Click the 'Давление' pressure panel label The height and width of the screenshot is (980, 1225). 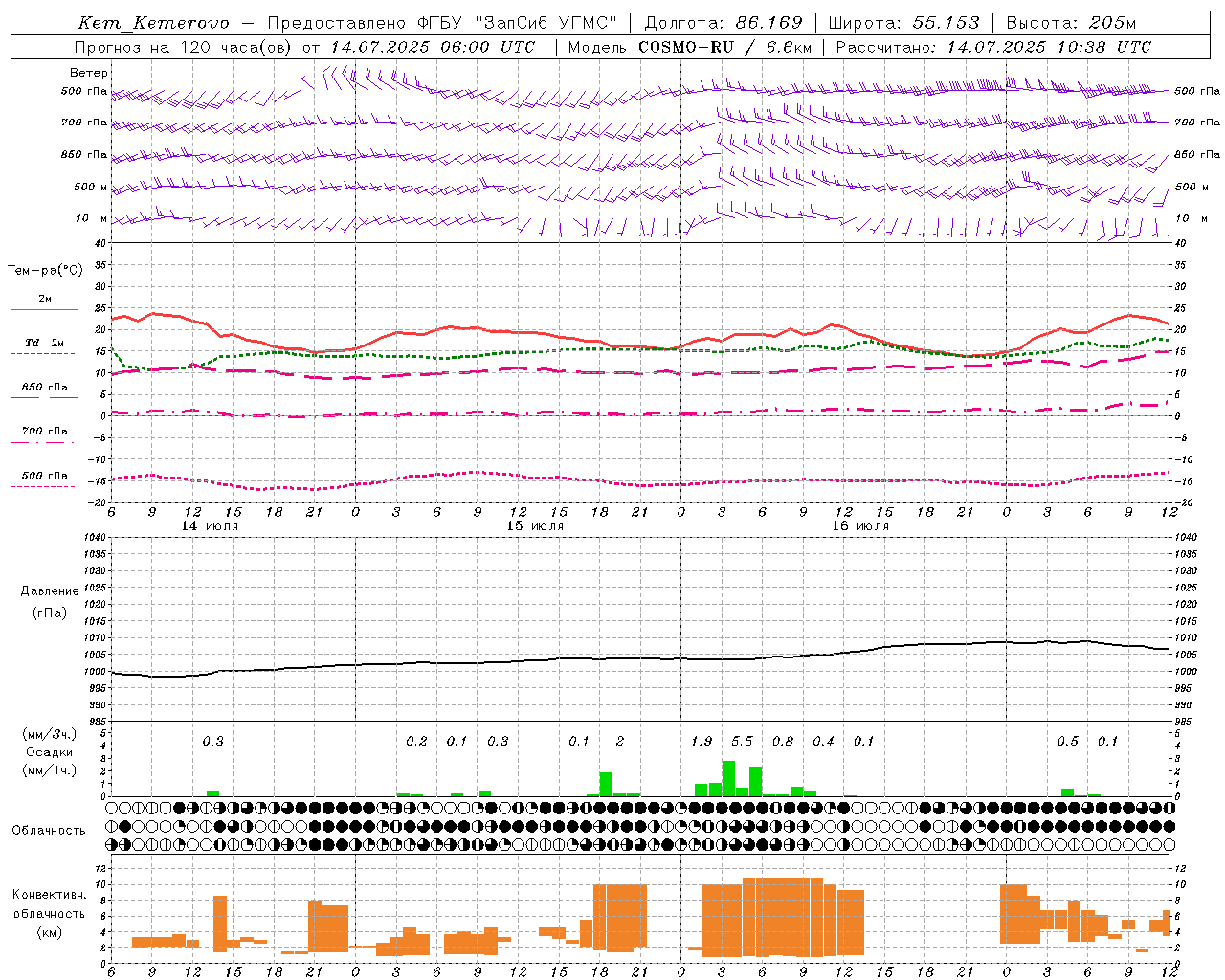[x=49, y=591]
